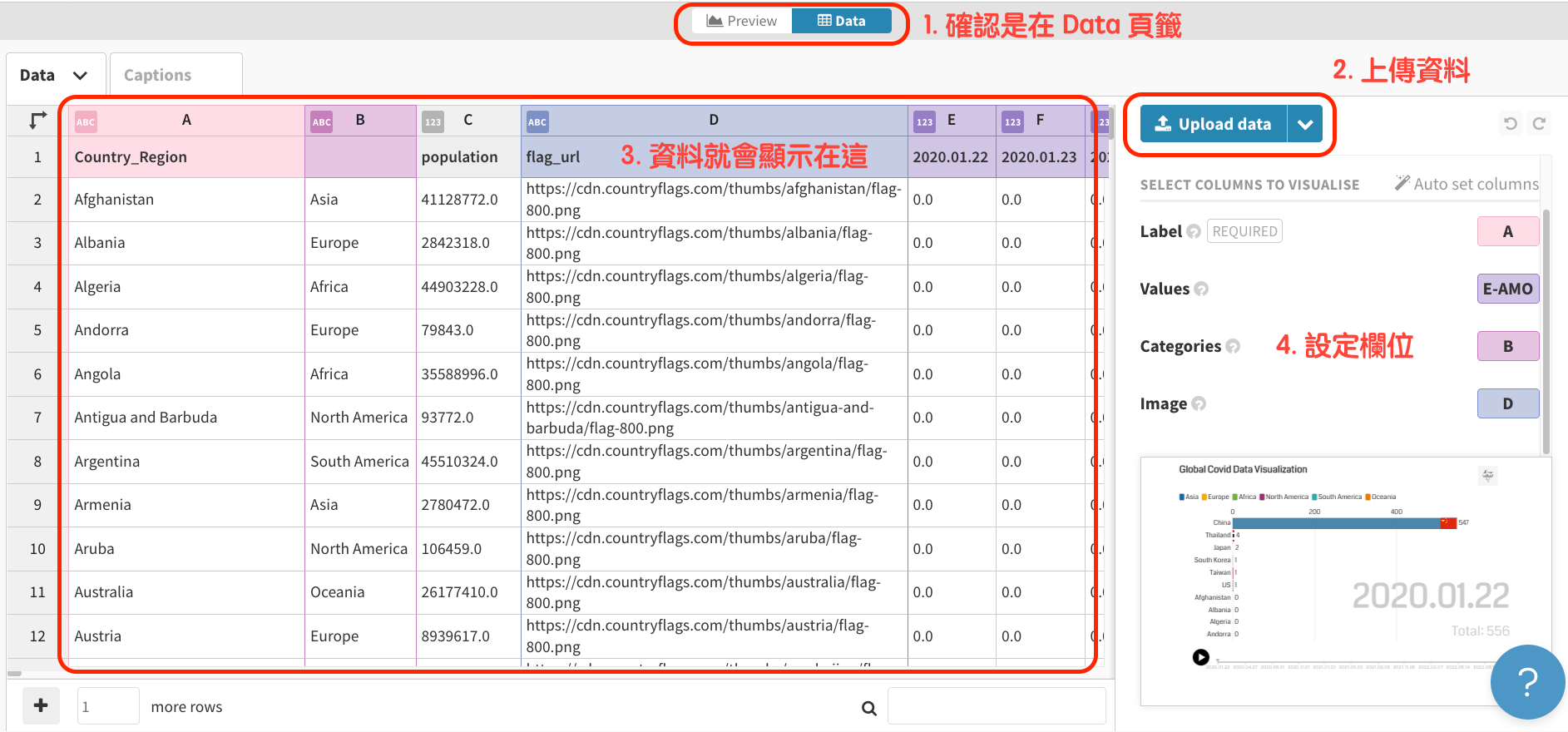Image resolution: width=1568 pixels, height=732 pixels.
Task: Open the Captions tab
Action: point(158,76)
